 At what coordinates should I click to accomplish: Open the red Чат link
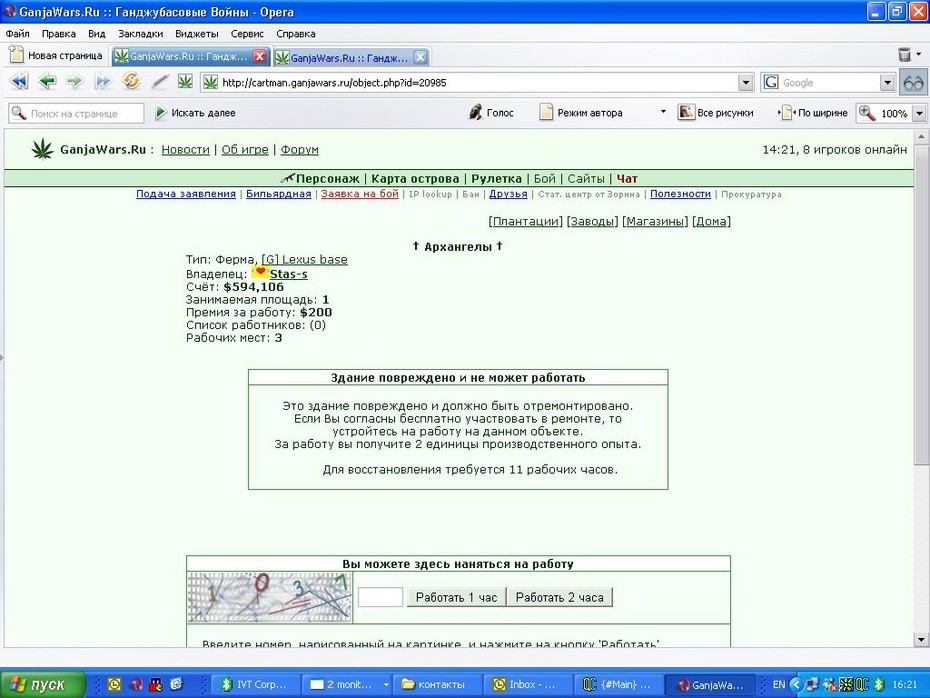click(627, 179)
